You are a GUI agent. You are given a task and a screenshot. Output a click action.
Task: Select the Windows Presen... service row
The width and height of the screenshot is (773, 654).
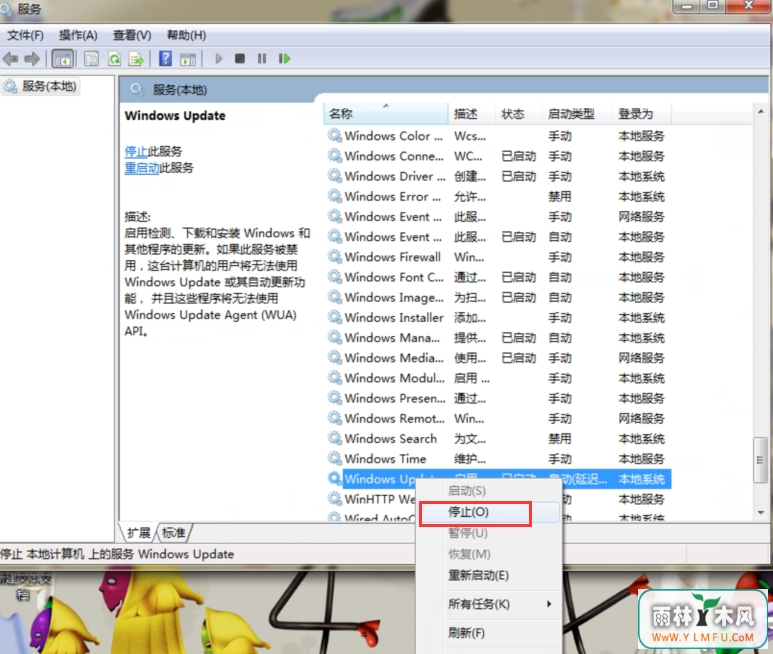498,398
